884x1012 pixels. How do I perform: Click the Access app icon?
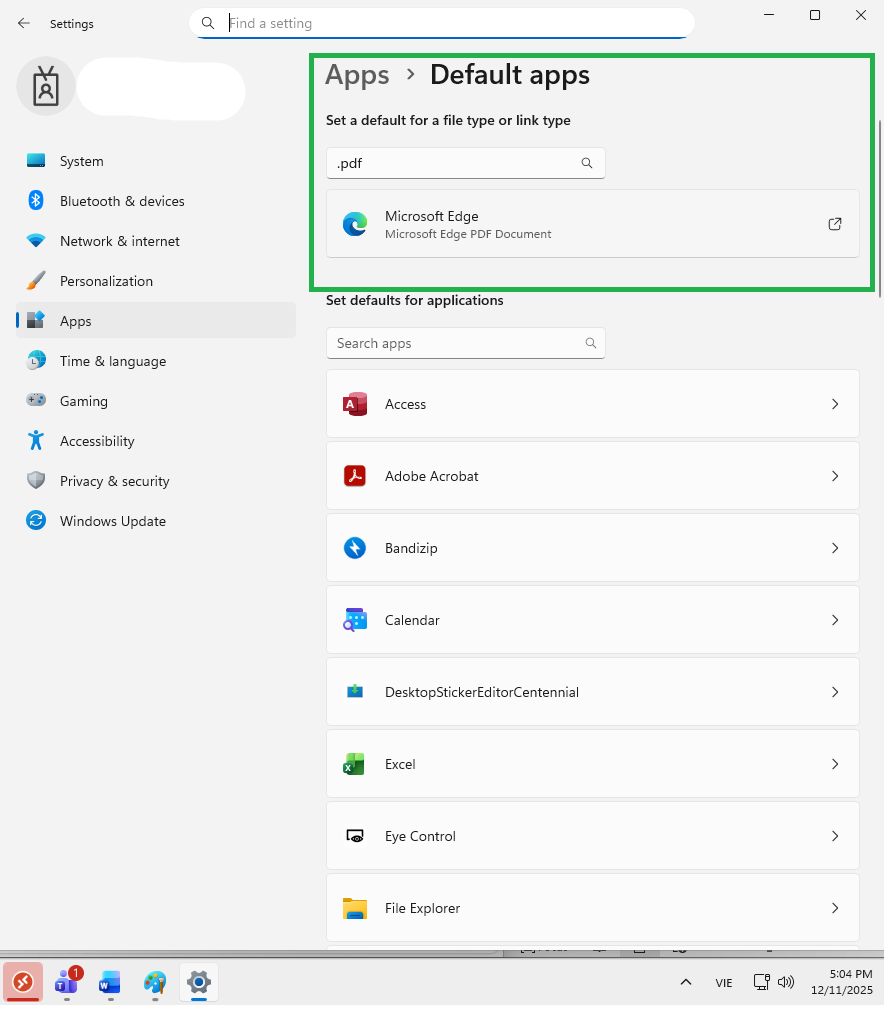pos(355,405)
